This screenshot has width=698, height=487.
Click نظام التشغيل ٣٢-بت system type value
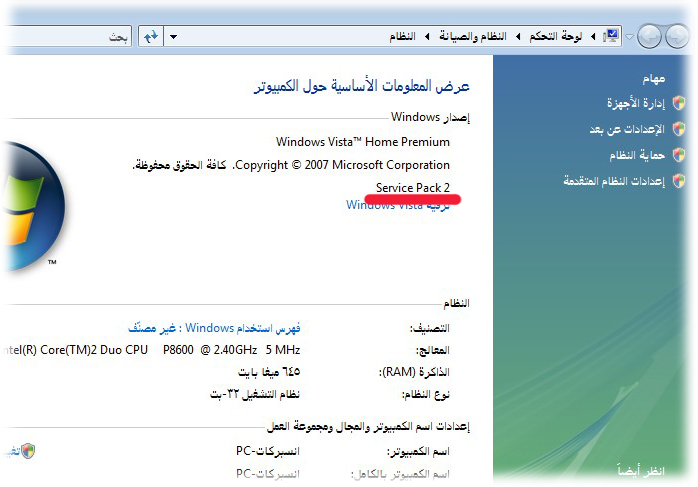(255, 394)
